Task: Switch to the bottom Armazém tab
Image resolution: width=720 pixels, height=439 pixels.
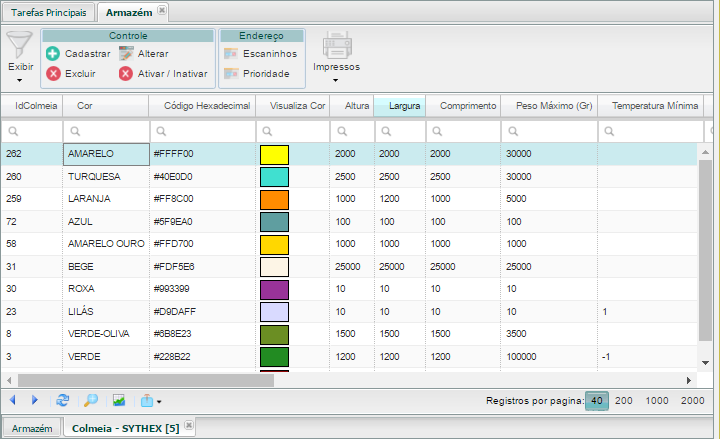Action: click(x=32, y=427)
